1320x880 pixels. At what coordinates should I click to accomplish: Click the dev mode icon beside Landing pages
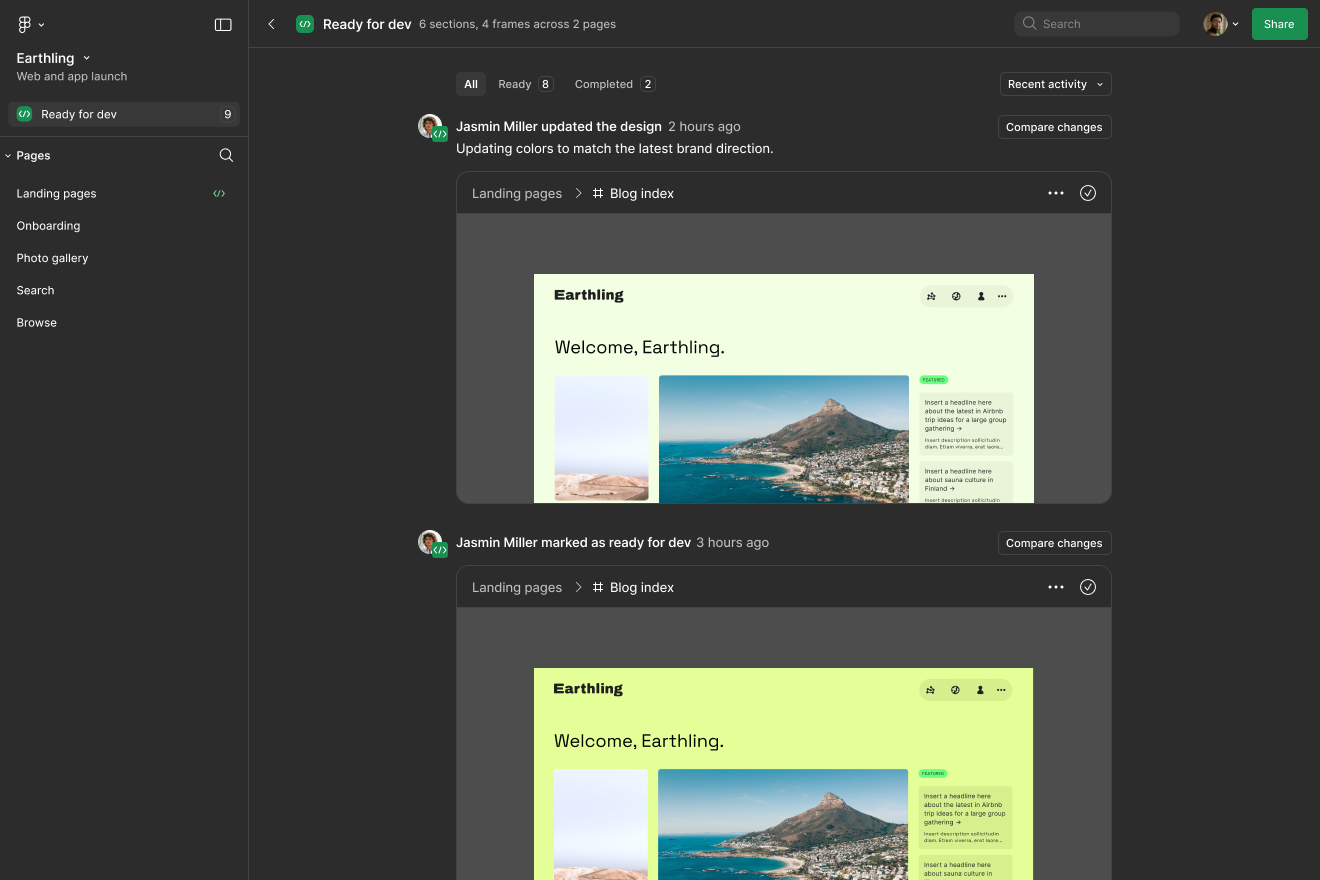click(219, 193)
